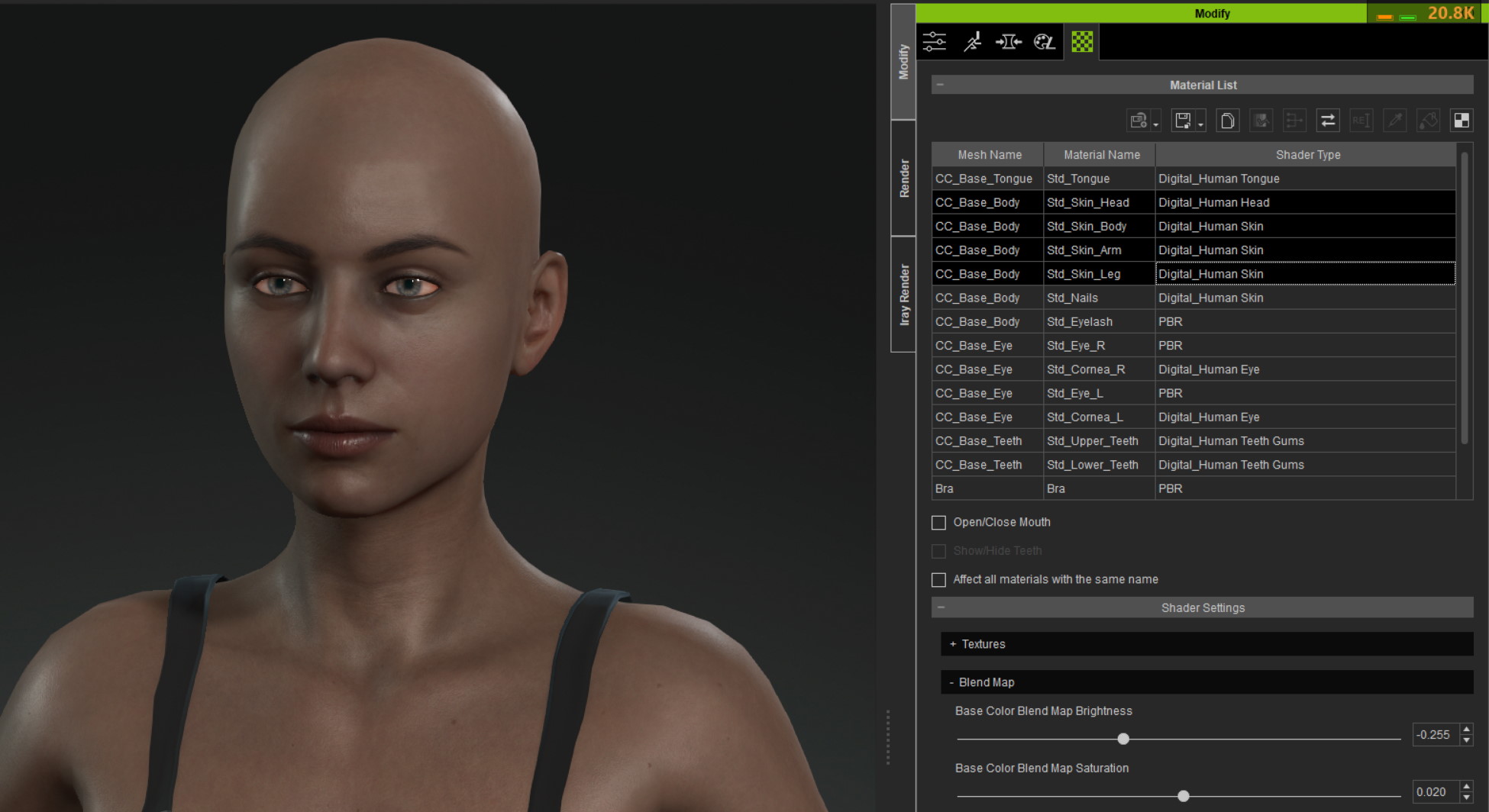Select the Std_Cornea_R material row
Image resolution: width=1489 pixels, height=812 pixels.
point(1193,369)
